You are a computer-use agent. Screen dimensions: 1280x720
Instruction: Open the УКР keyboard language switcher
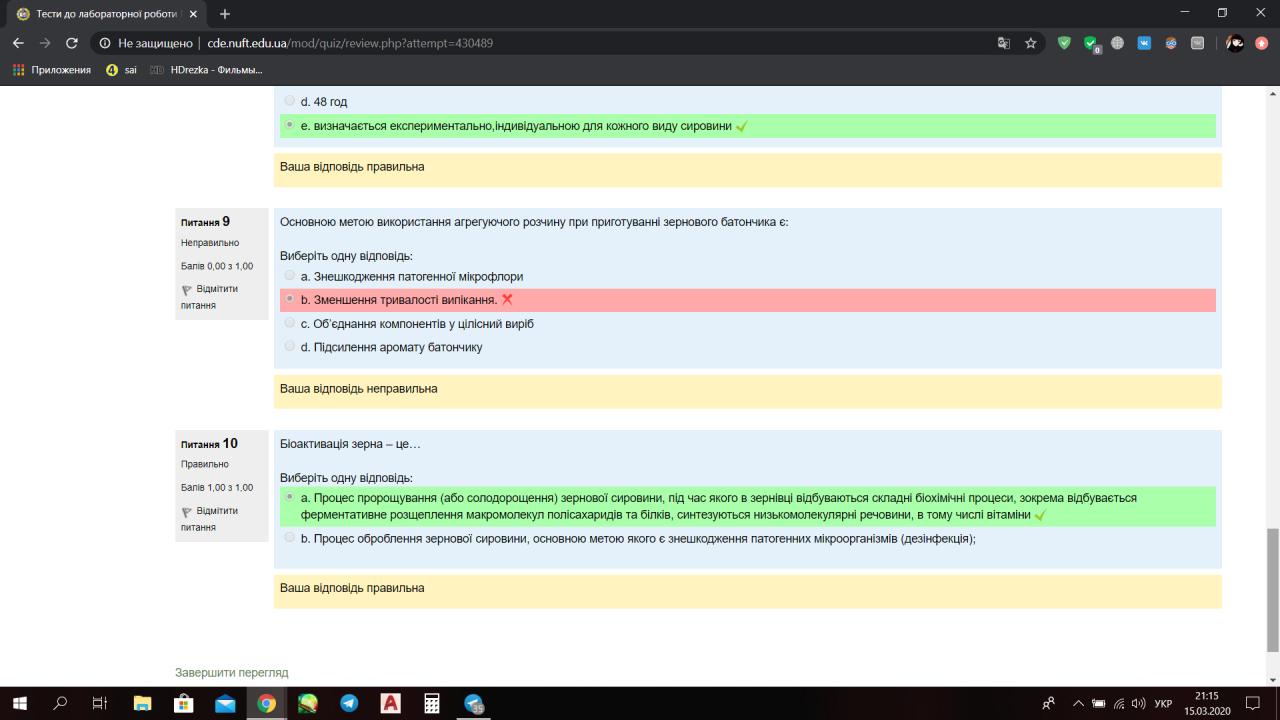click(x=1163, y=703)
